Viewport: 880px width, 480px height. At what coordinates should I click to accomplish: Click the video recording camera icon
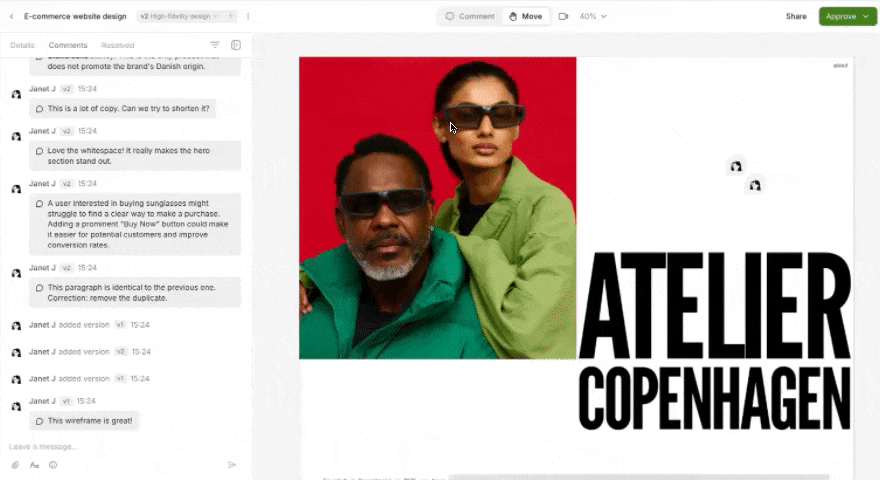point(563,16)
